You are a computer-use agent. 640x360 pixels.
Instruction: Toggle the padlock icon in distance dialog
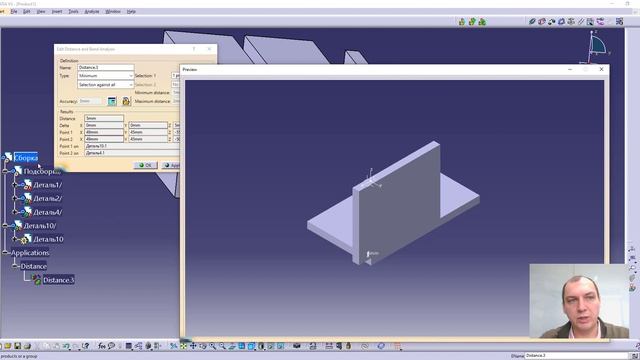[x=126, y=101]
